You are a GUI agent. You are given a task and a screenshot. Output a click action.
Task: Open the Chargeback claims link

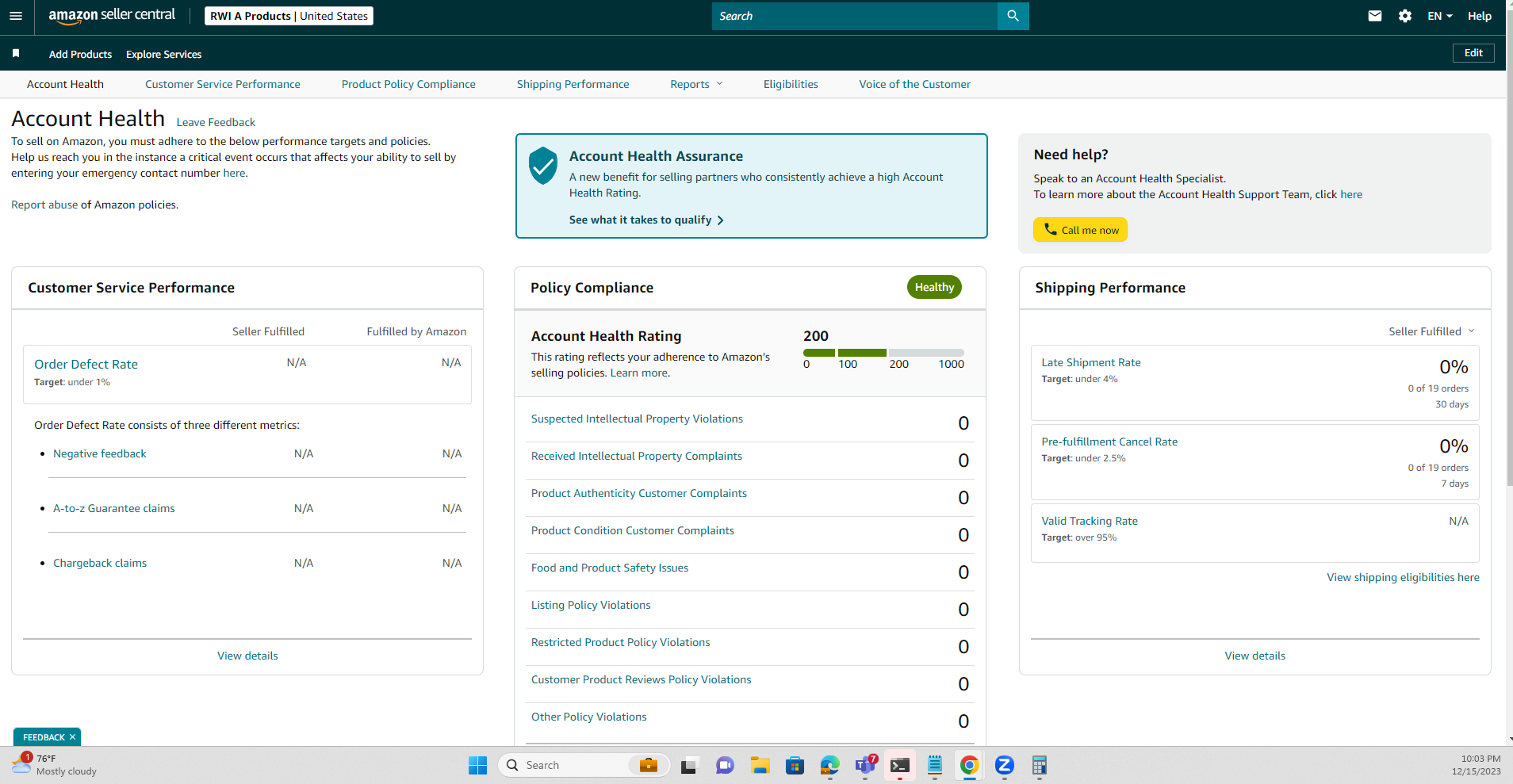click(100, 563)
